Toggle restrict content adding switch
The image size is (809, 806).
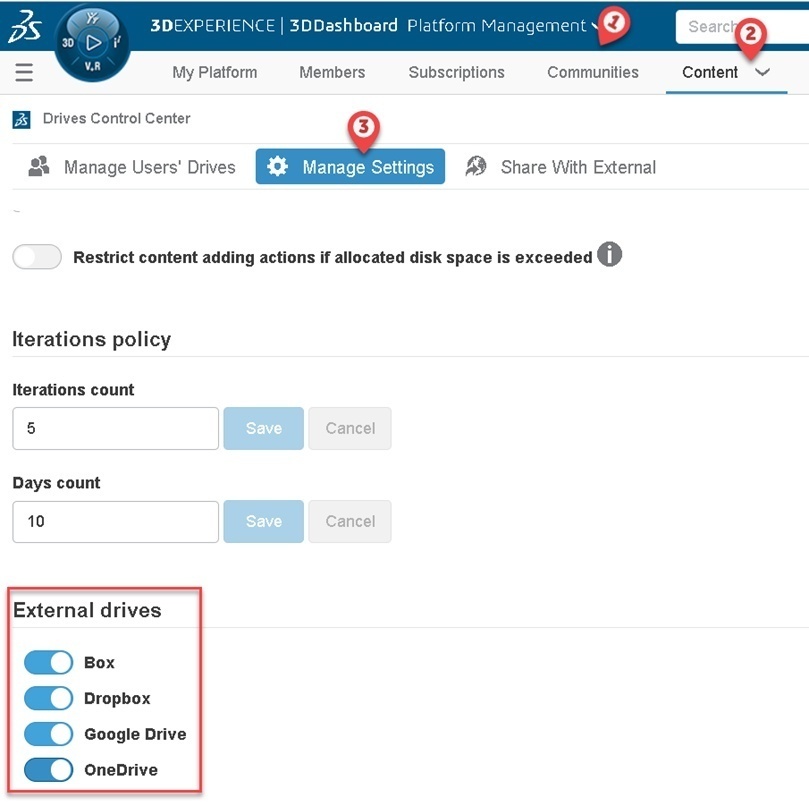(37, 256)
